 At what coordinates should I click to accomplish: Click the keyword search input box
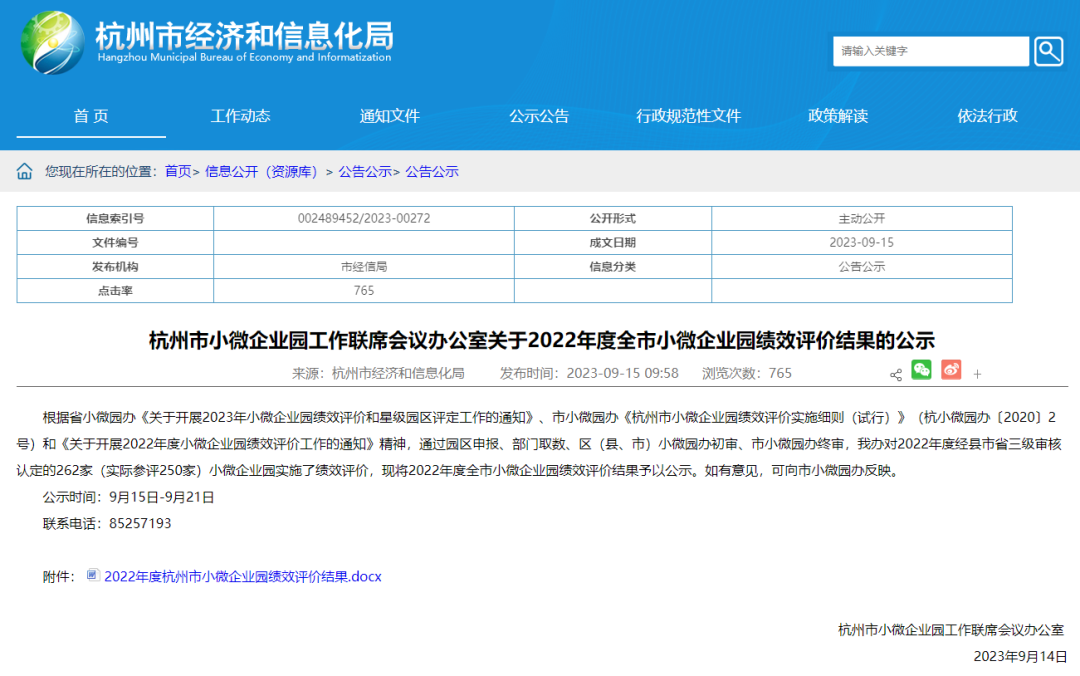(930, 51)
